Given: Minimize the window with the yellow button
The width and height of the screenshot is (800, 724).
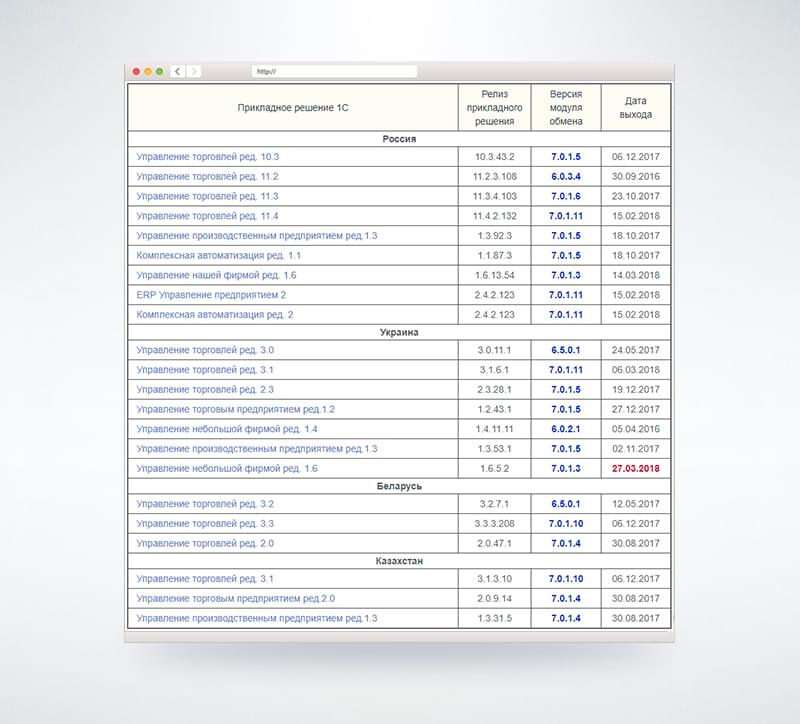Looking at the screenshot, I should pos(148,71).
